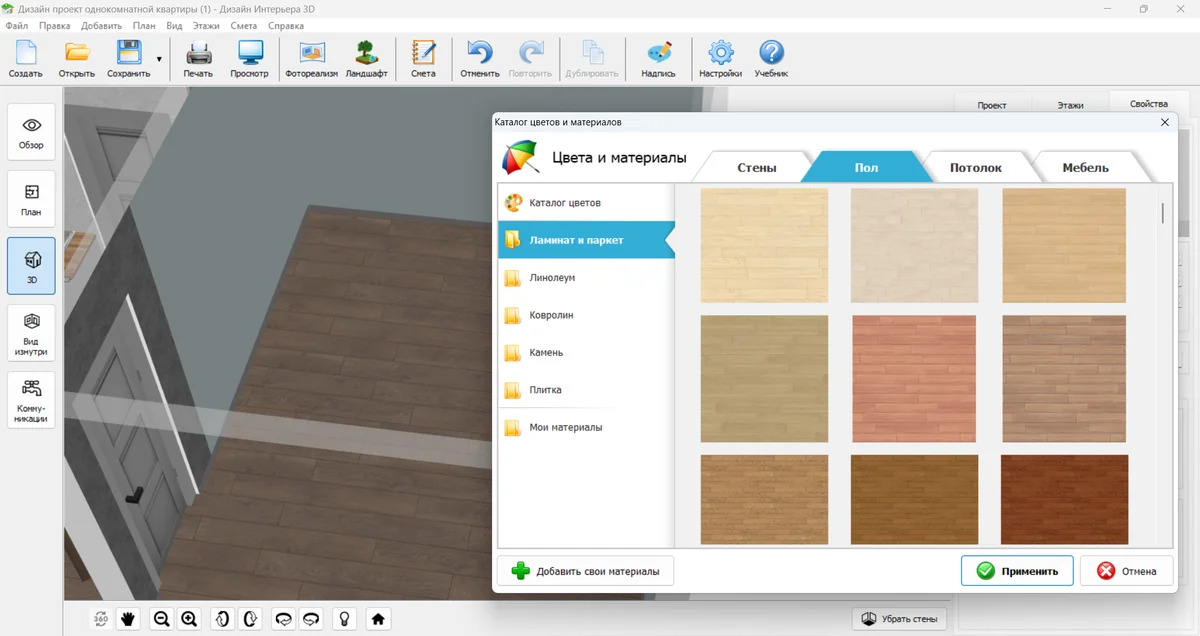Switch to the Обзор view mode
Viewport: 1200px width, 636px height.
tap(31, 132)
